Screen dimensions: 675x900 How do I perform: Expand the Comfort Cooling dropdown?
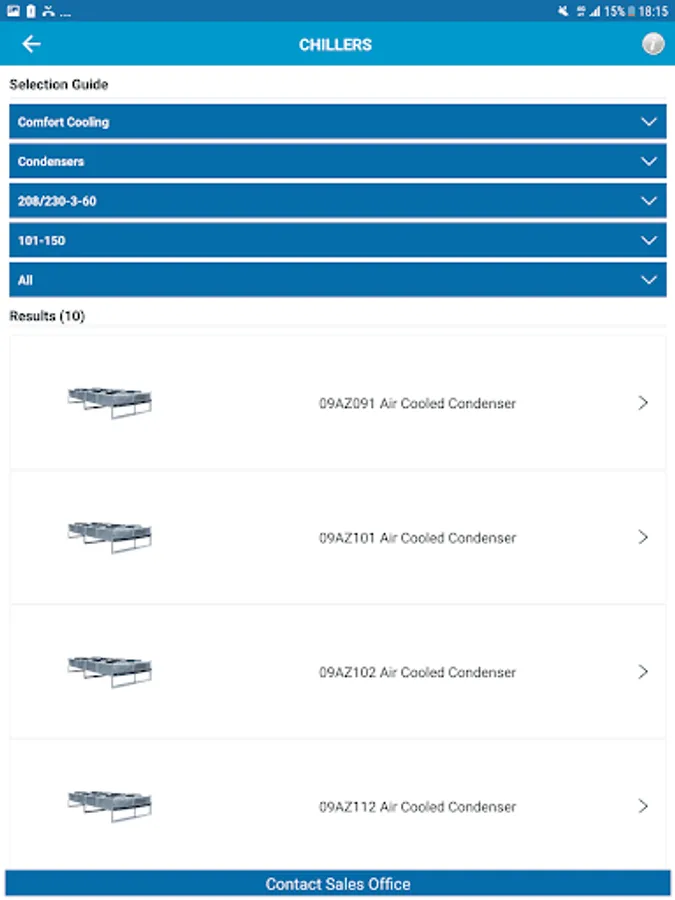pos(338,122)
